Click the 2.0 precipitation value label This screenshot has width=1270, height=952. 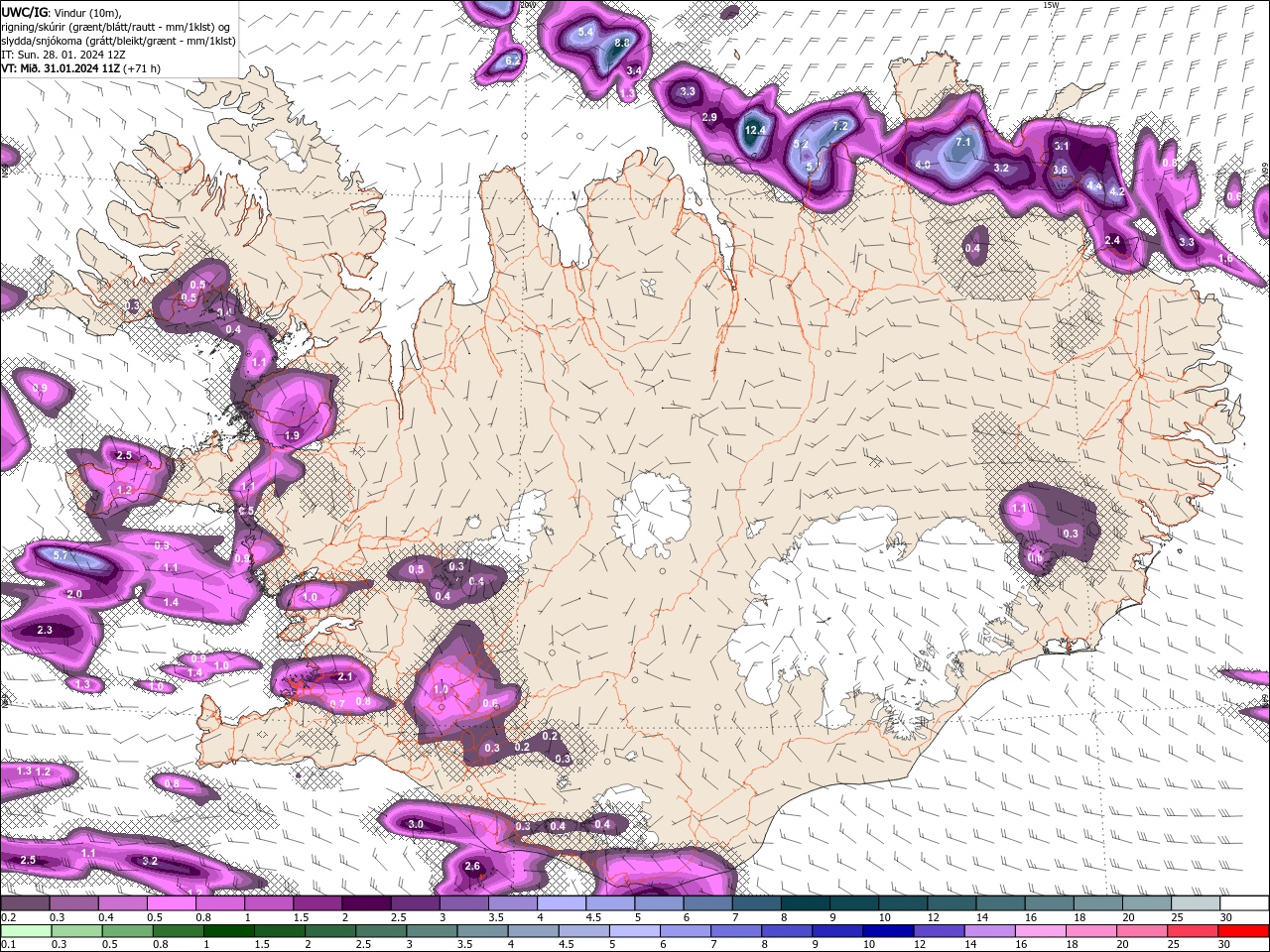74,595
